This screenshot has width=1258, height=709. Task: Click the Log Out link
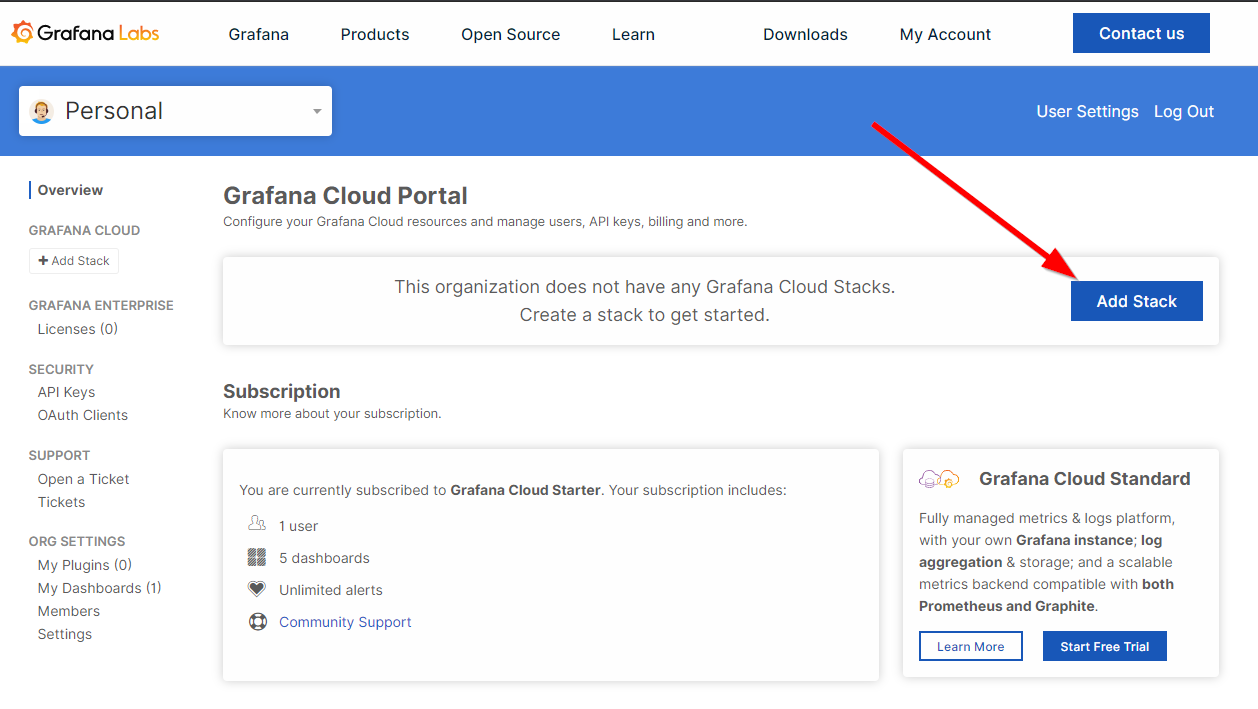pyautogui.click(x=1183, y=111)
